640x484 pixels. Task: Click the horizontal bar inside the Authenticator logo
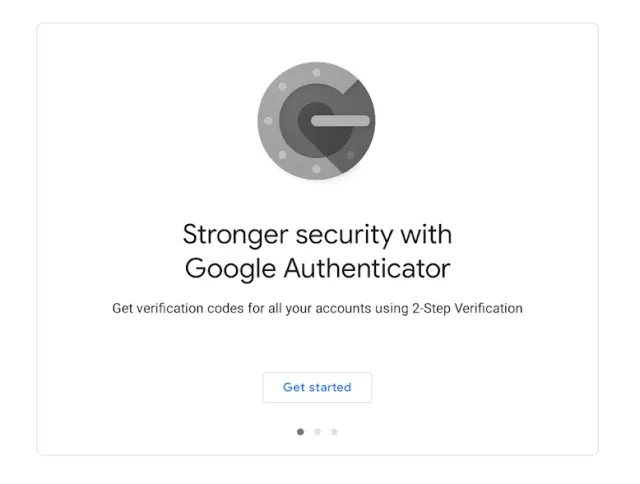(x=340, y=121)
